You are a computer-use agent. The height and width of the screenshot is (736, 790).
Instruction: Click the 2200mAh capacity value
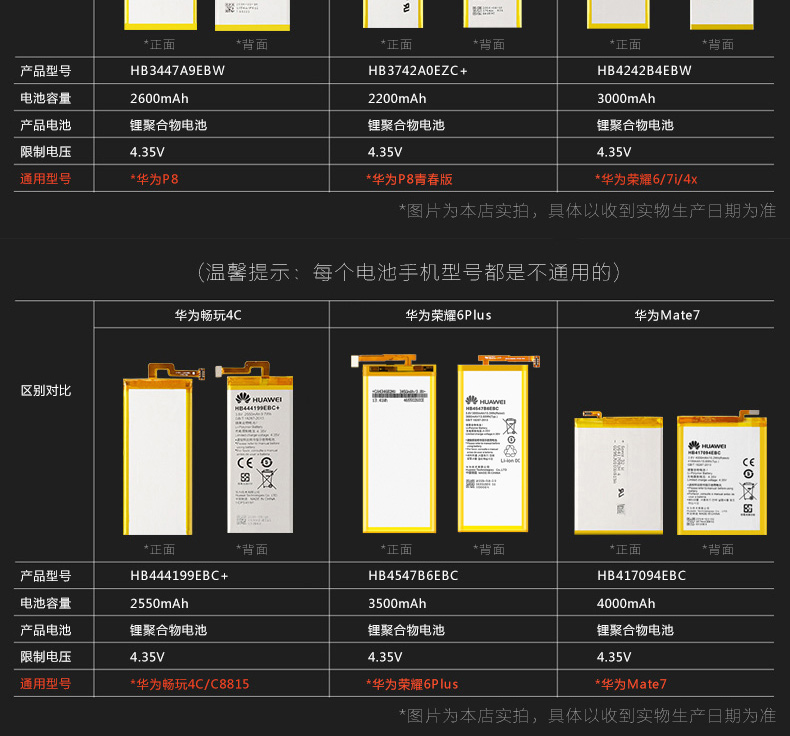coord(397,98)
